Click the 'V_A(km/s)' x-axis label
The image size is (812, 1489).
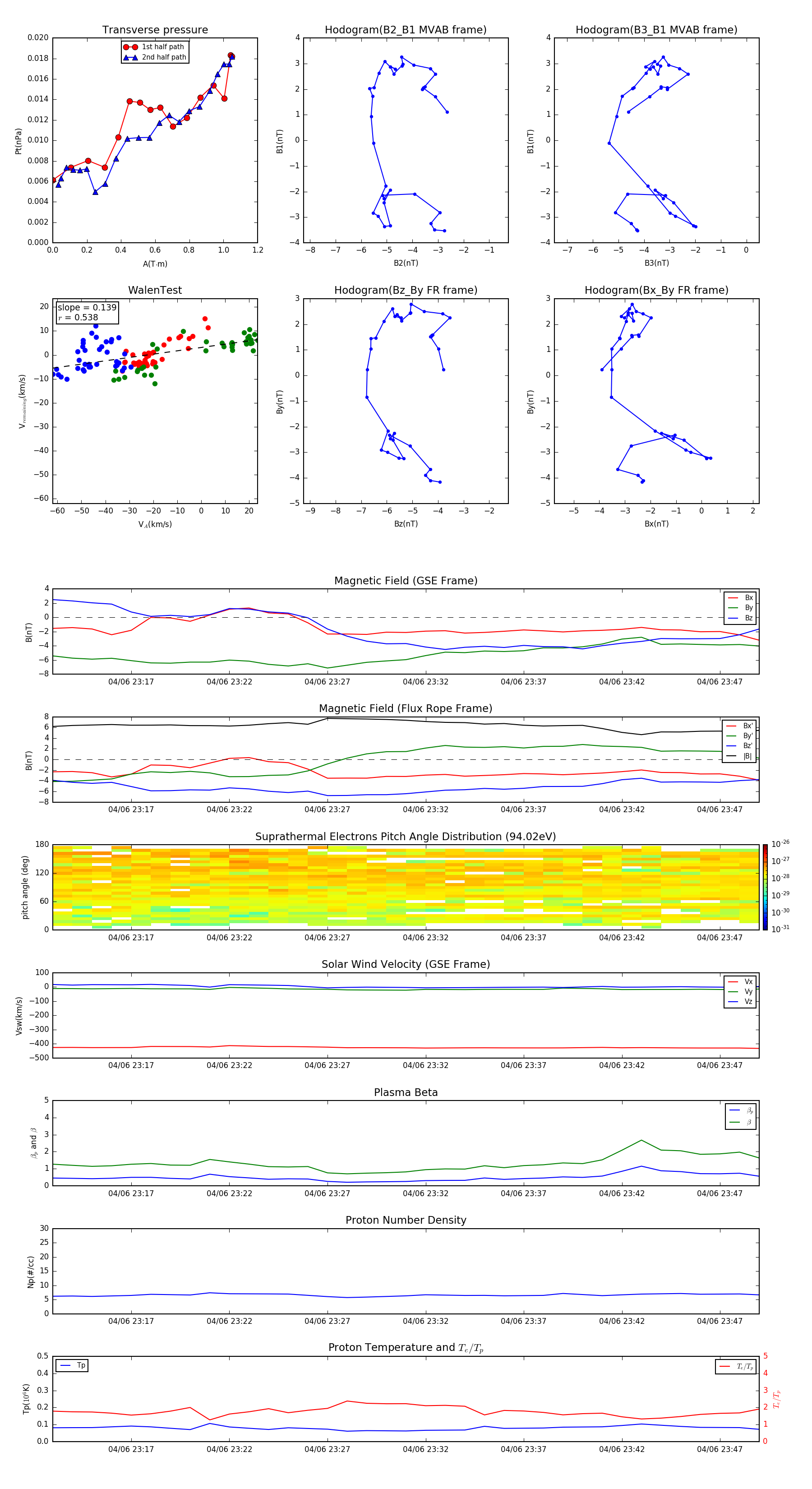pyautogui.click(x=155, y=524)
